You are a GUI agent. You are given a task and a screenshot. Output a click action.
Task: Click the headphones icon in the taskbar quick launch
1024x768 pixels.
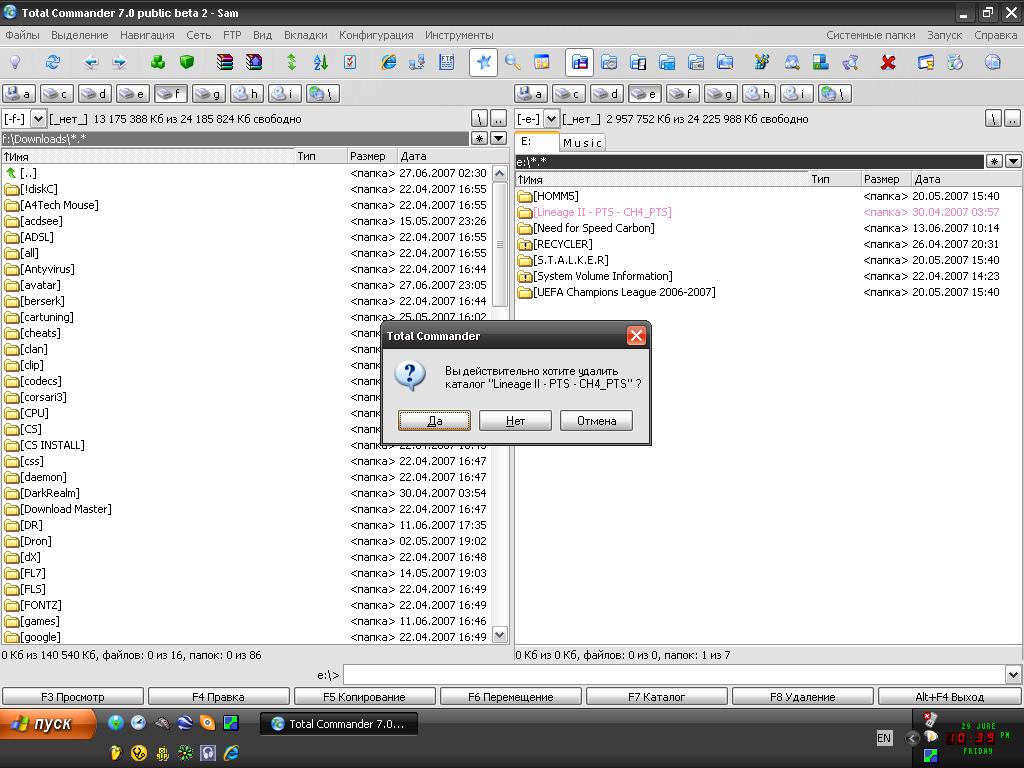(x=208, y=753)
